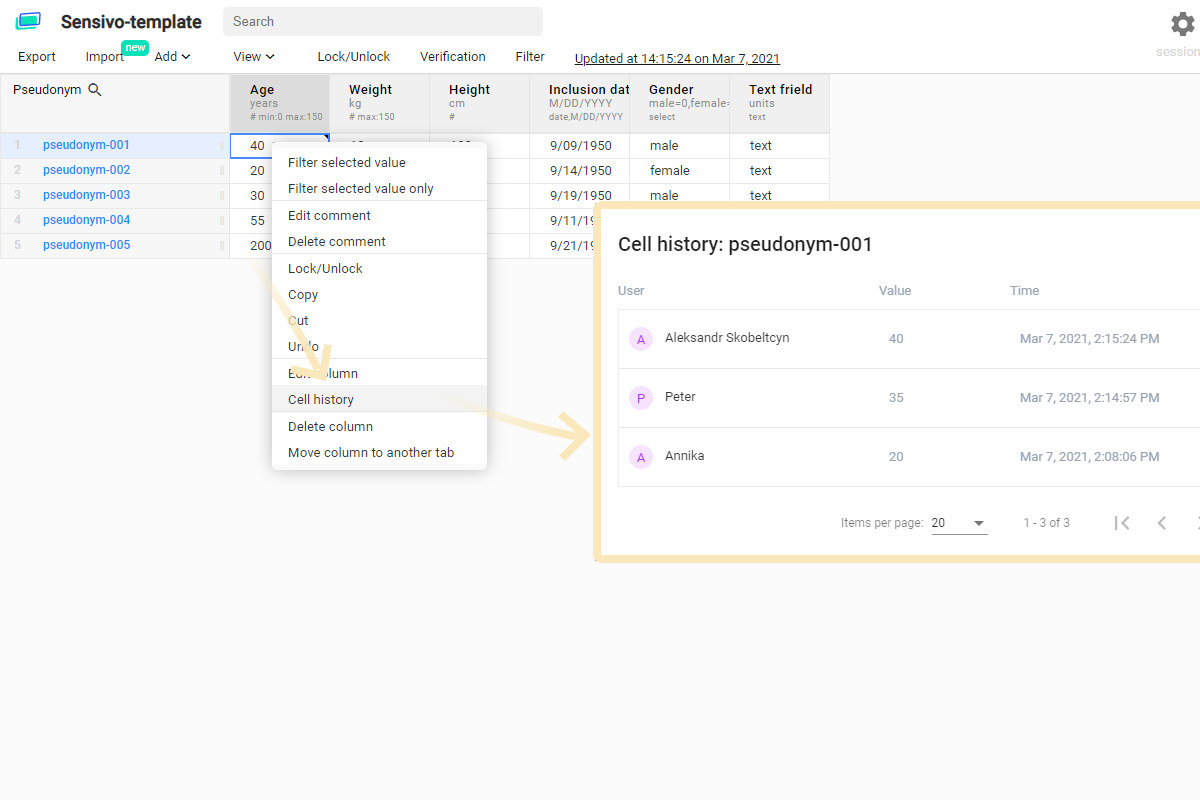Choose Delete column in context menu
The height and width of the screenshot is (800, 1200).
point(330,426)
